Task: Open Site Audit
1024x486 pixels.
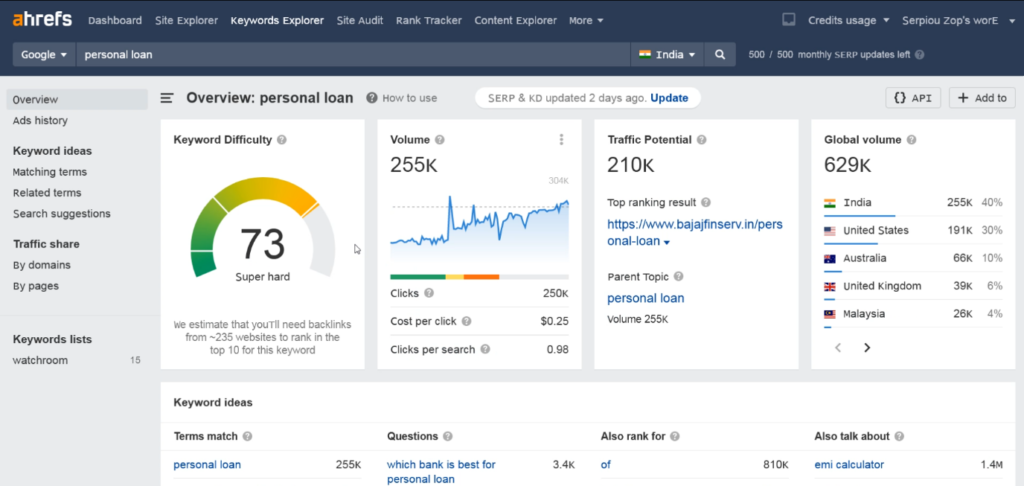Action: click(360, 20)
